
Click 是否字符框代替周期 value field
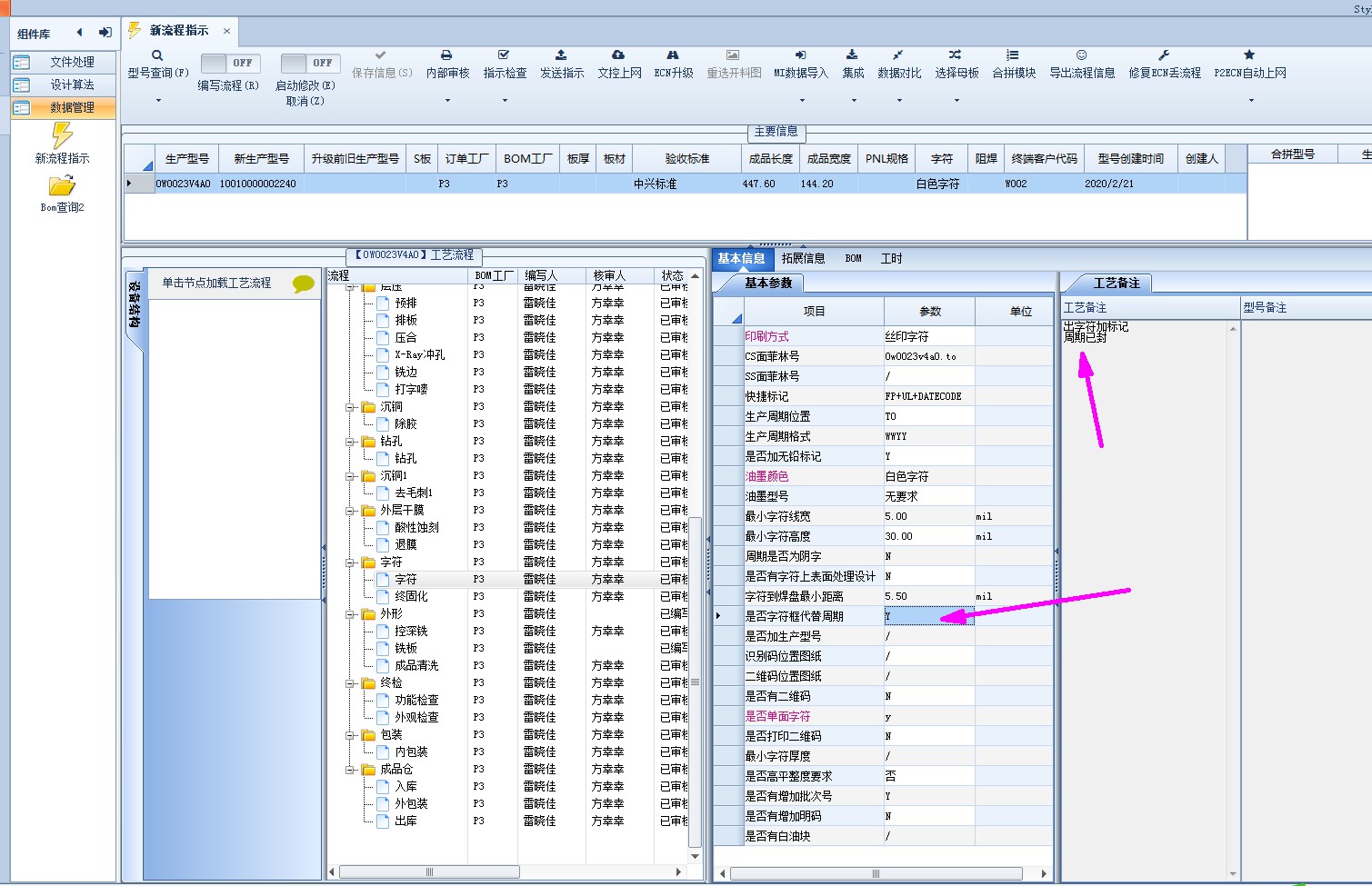(929, 616)
